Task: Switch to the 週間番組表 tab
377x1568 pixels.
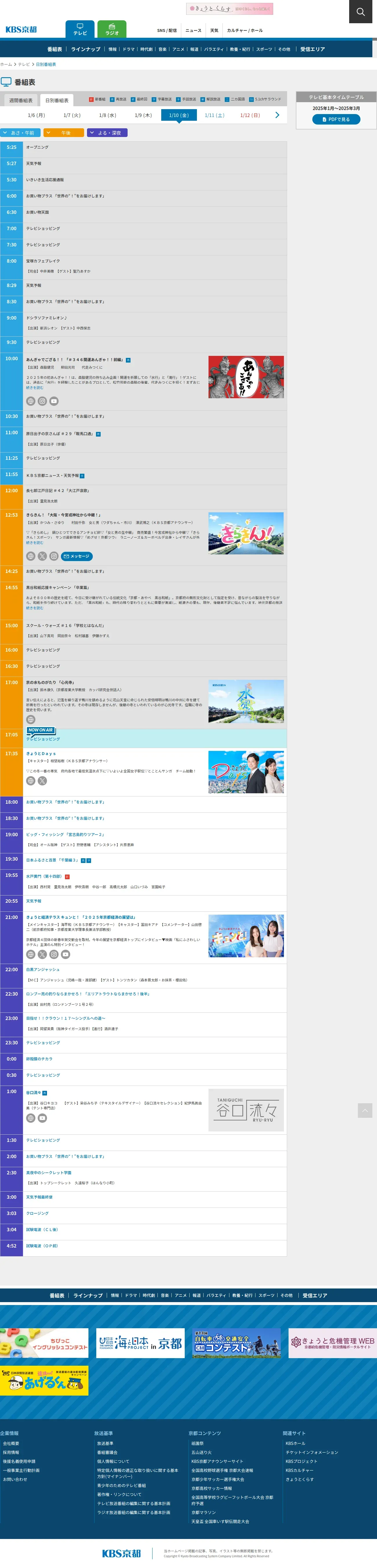Action: pos(21,100)
